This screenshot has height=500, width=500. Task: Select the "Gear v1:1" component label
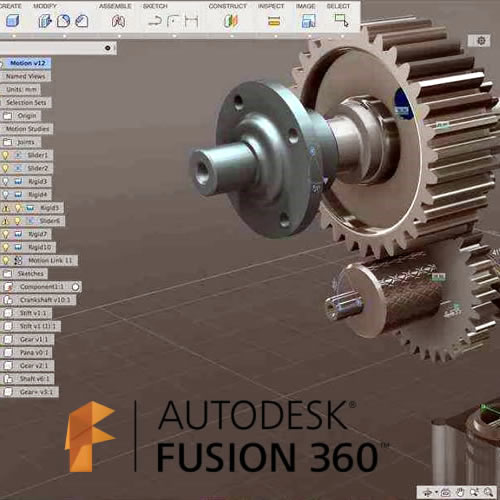coord(34,339)
